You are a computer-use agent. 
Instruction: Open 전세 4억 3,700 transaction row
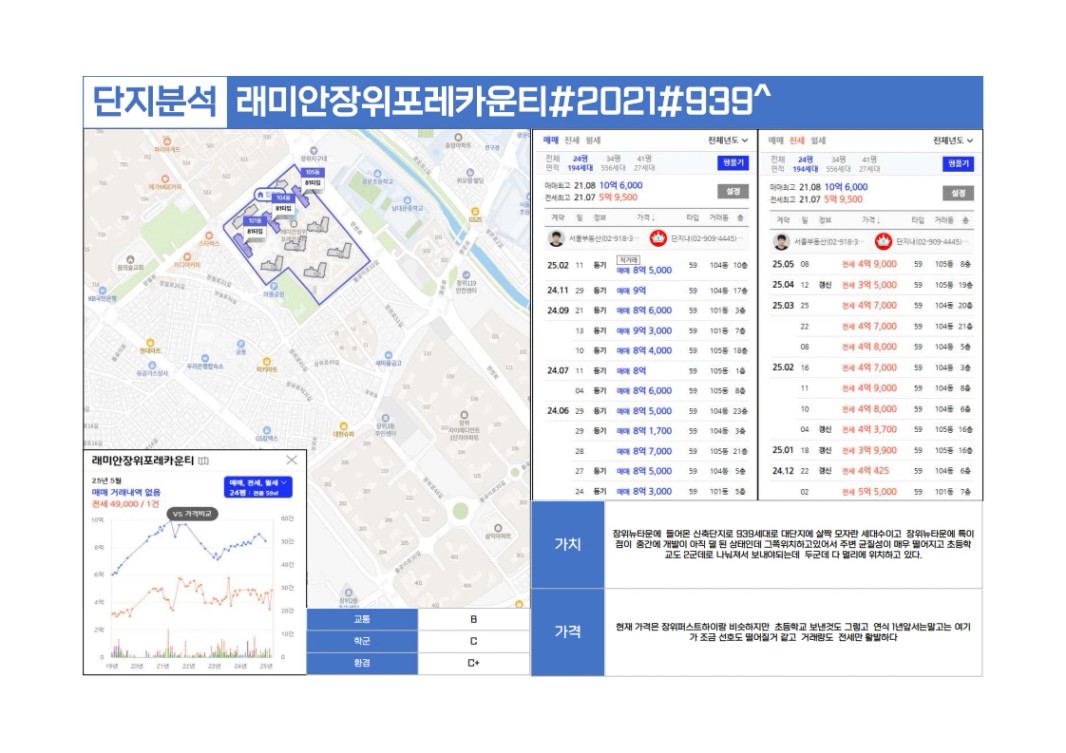[872, 430]
